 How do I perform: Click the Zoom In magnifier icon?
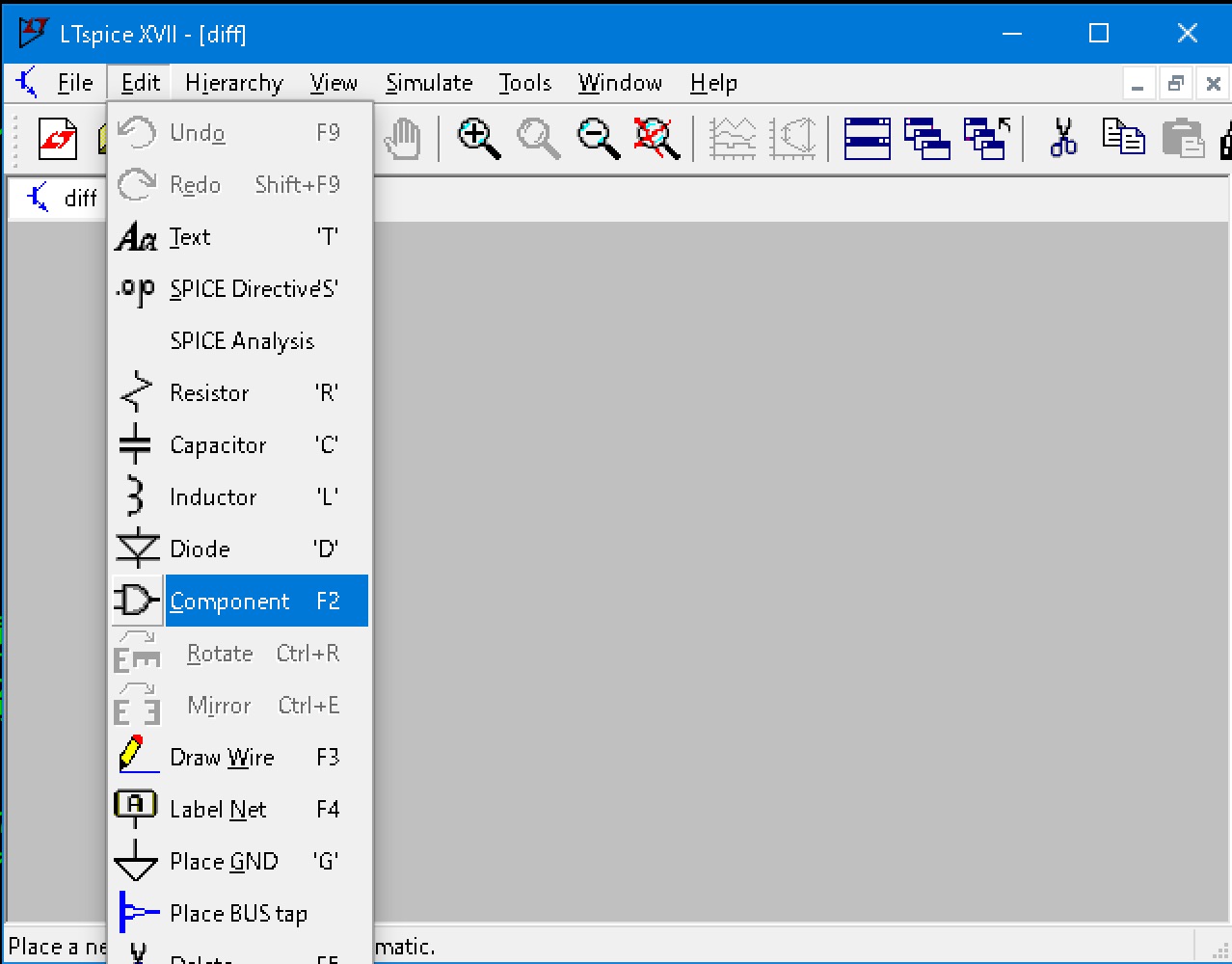click(478, 139)
